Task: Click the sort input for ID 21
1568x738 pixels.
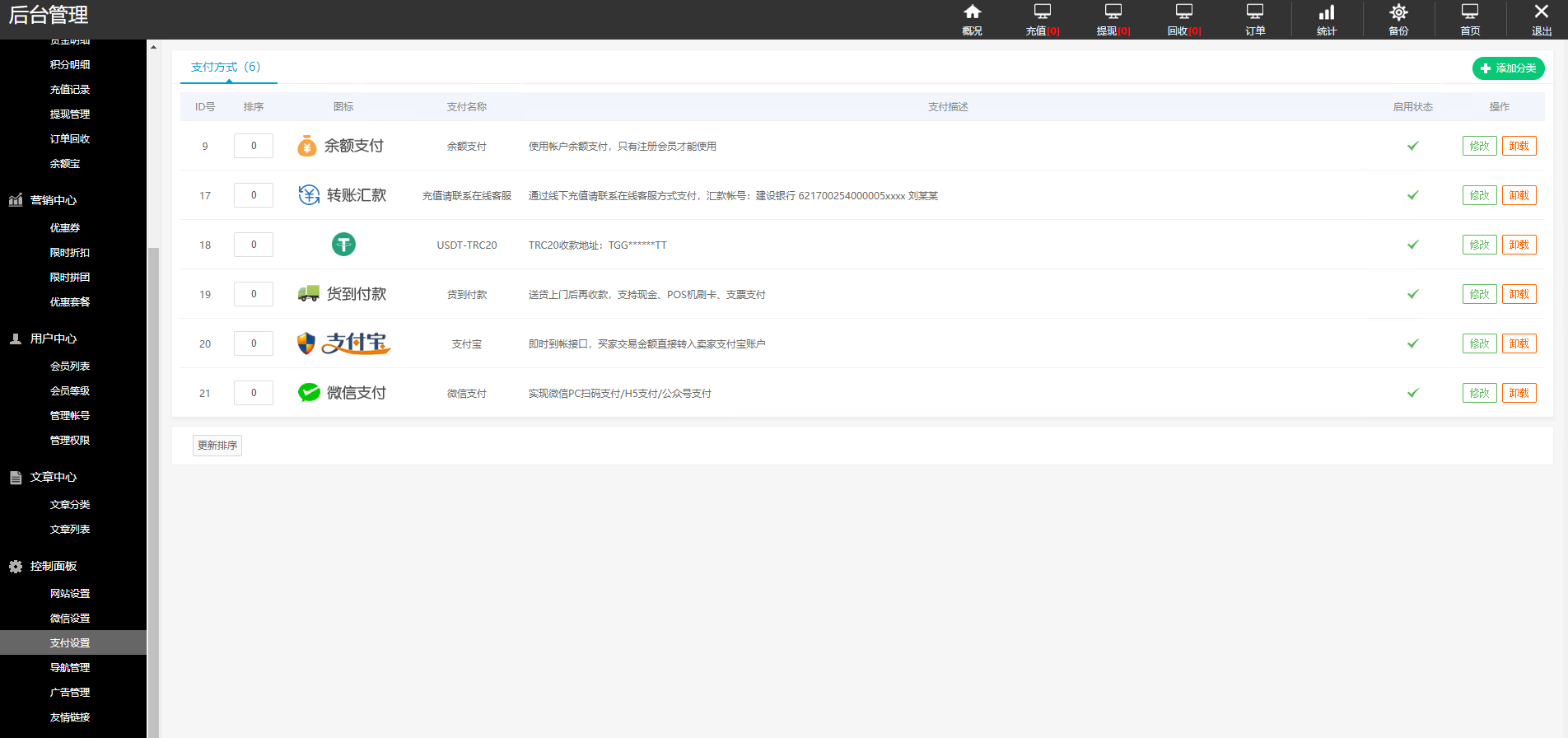Action: pyautogui.click(x=254, y=393)
